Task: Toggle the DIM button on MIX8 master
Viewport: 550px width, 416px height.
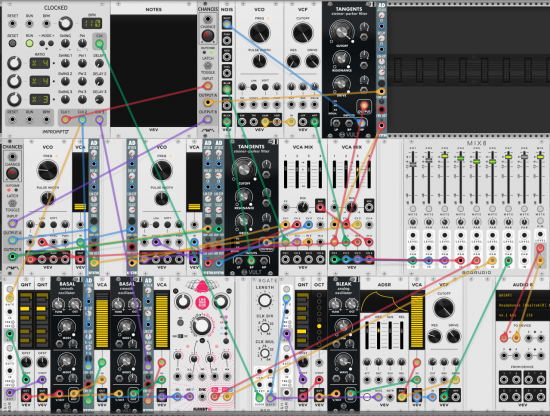Action: (540, 221)
